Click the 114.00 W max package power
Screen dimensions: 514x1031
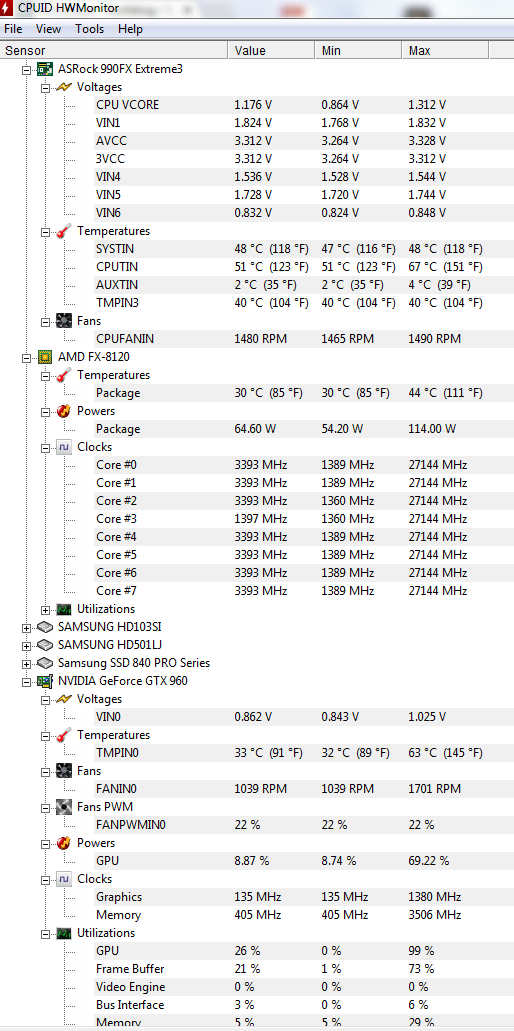[x=432, y=429]
